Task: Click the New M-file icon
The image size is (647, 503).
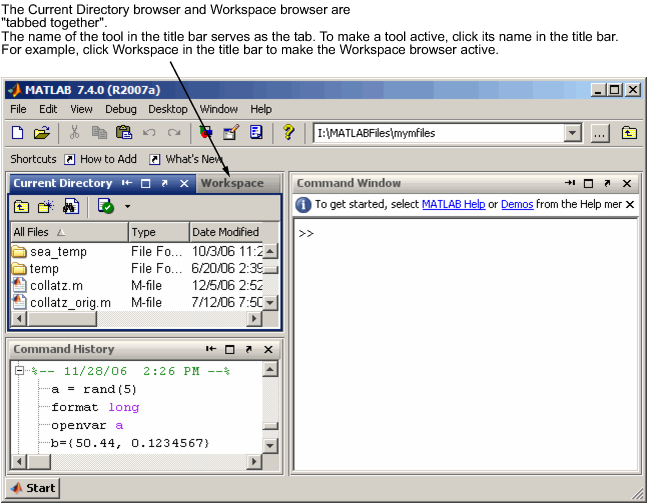Action: [x=17, y=132]
